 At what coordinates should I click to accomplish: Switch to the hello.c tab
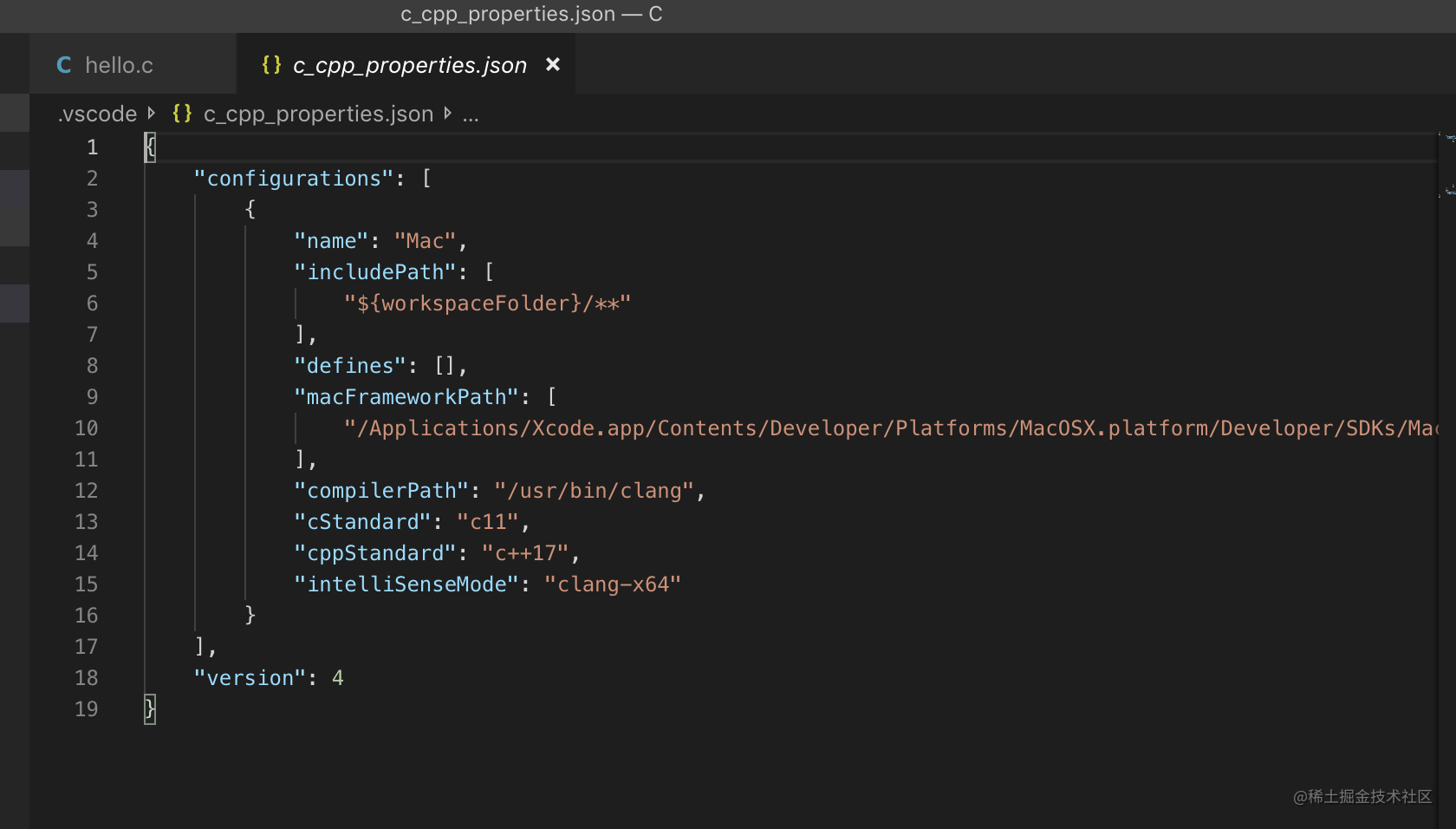coord(119,64)
